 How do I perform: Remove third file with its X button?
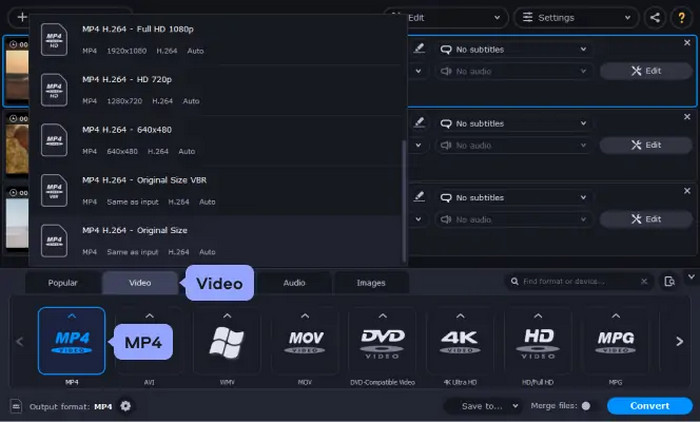[687, 191]
